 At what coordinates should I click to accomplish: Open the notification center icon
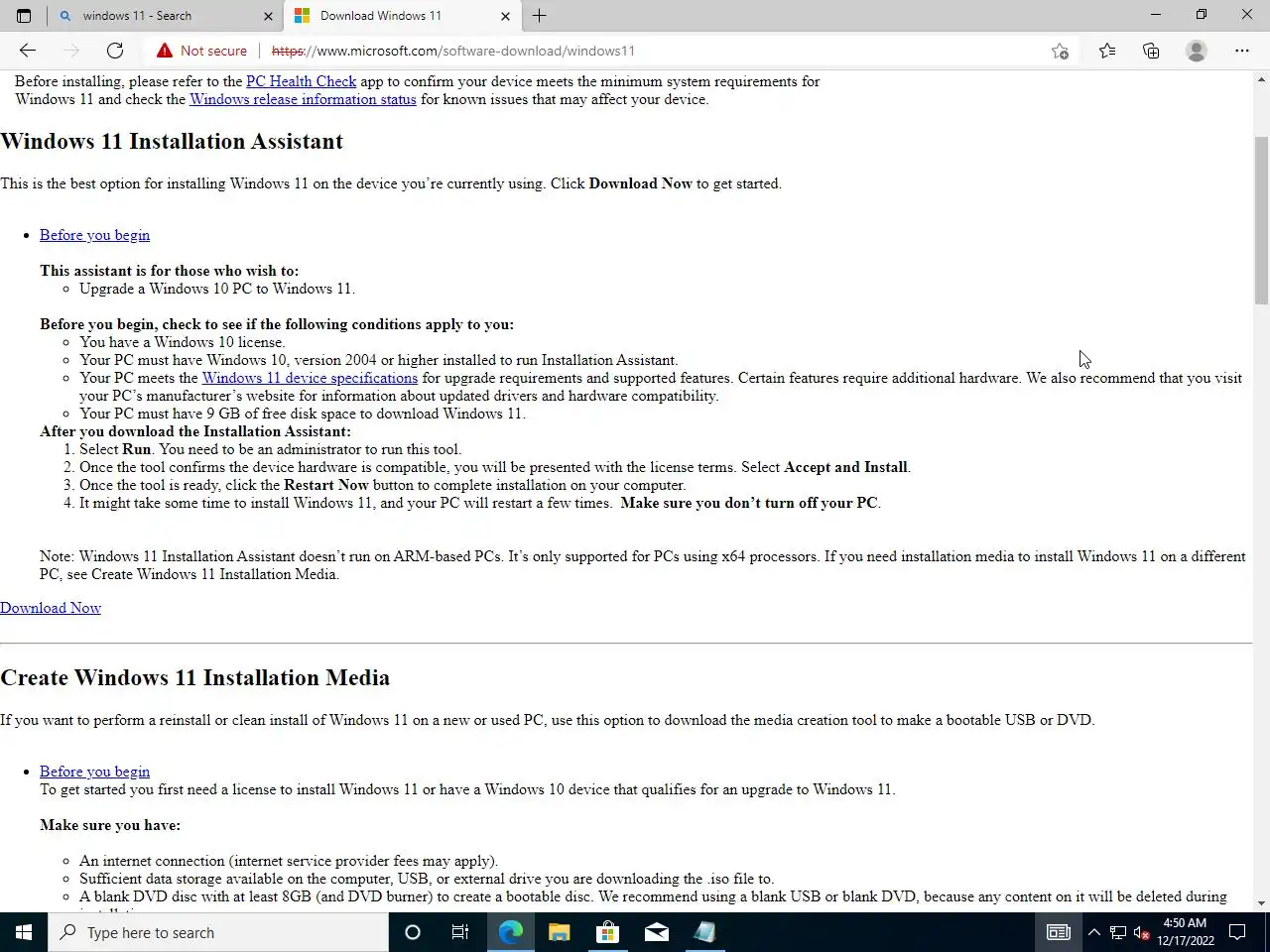coord(1238,932)
